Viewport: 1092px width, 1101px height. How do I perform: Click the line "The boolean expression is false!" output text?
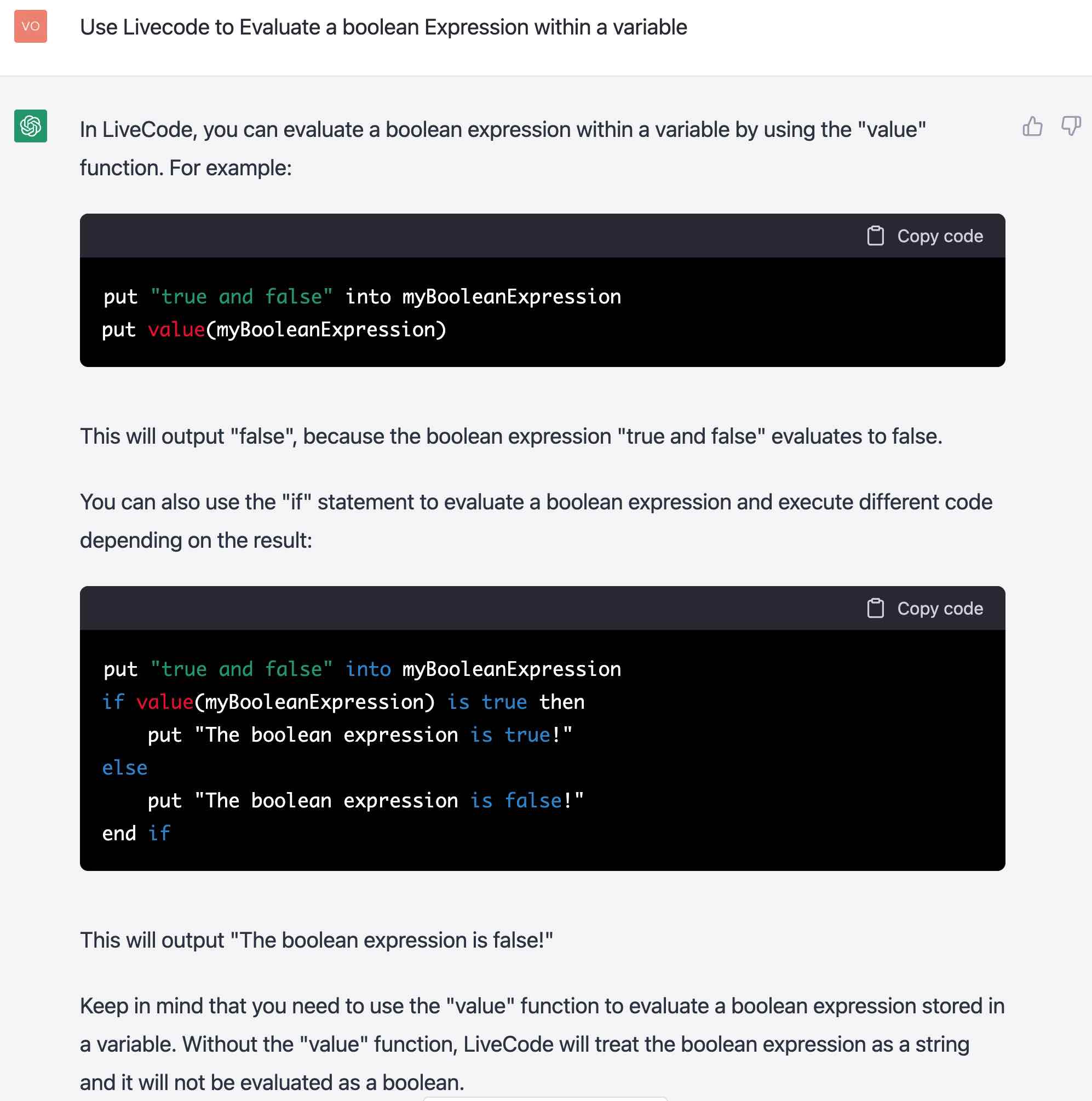point(316,940)
